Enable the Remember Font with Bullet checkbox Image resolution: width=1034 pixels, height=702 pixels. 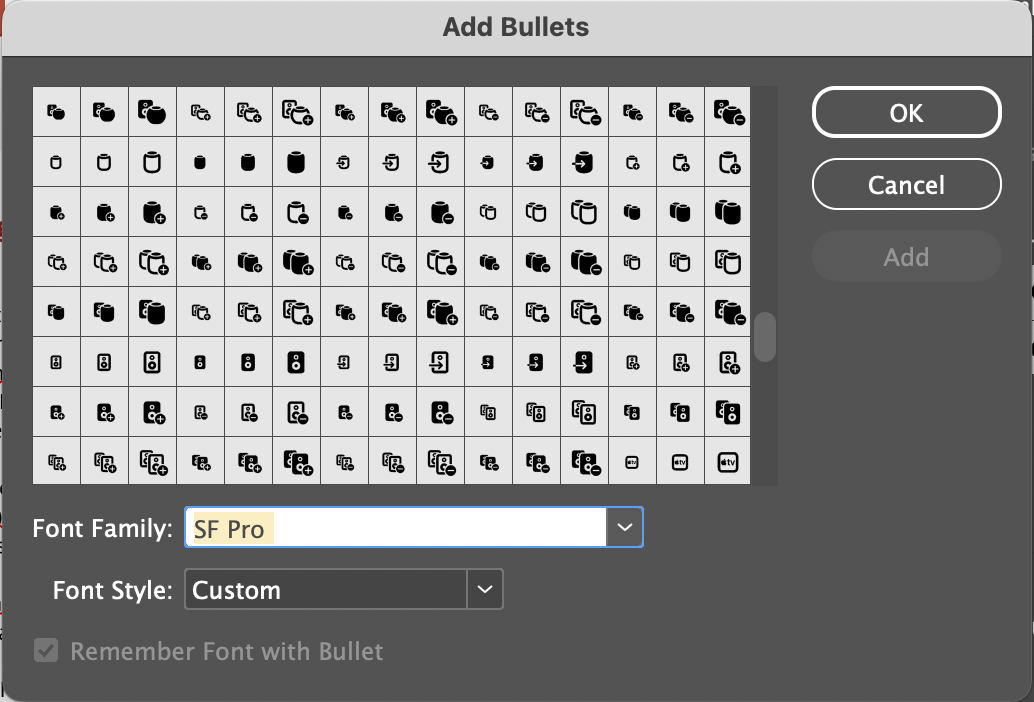pos(46,650)
